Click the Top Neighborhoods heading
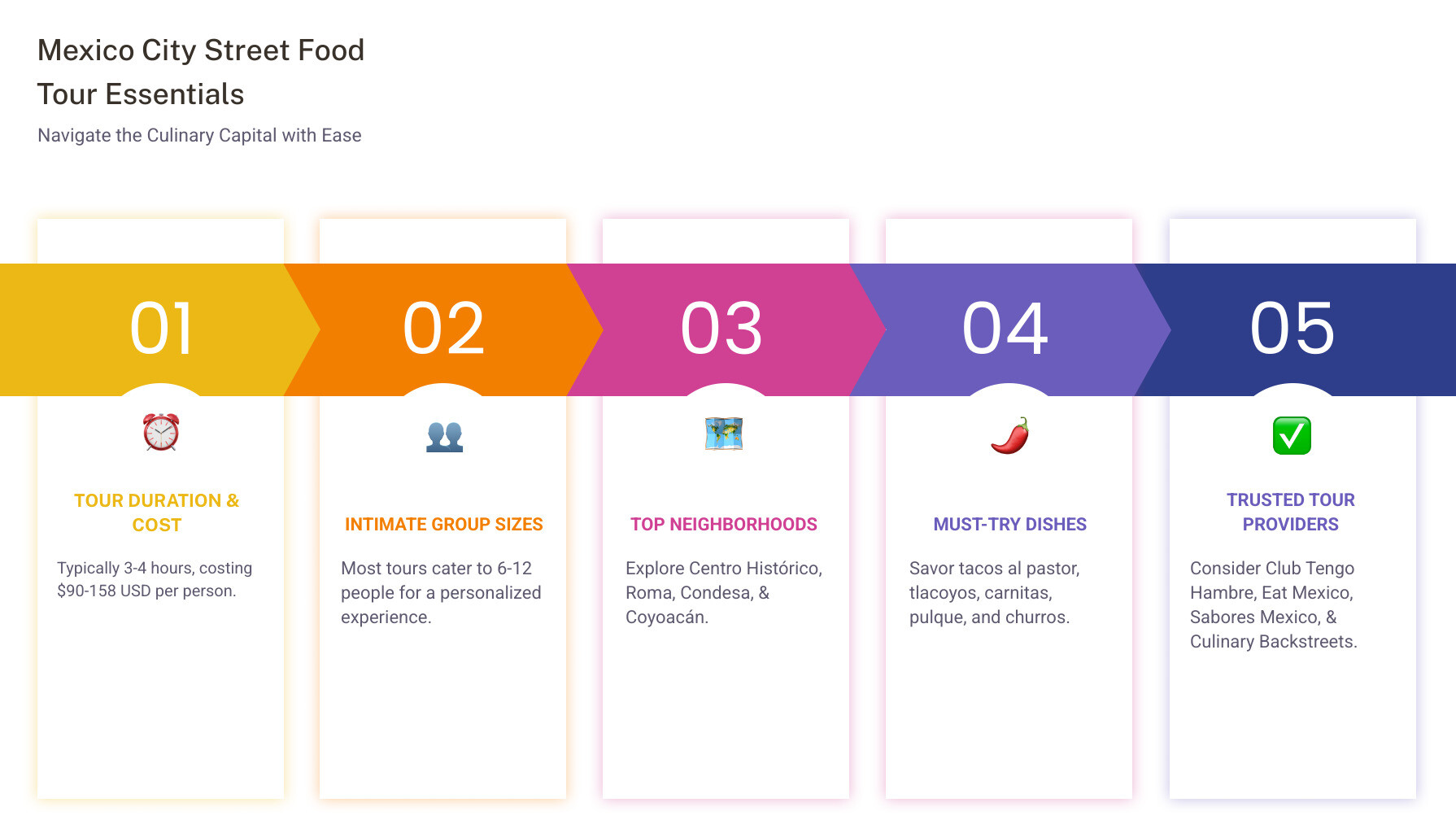Image resolution: width=1456 pixels, height=833 pixels. [x=724, y=525]
